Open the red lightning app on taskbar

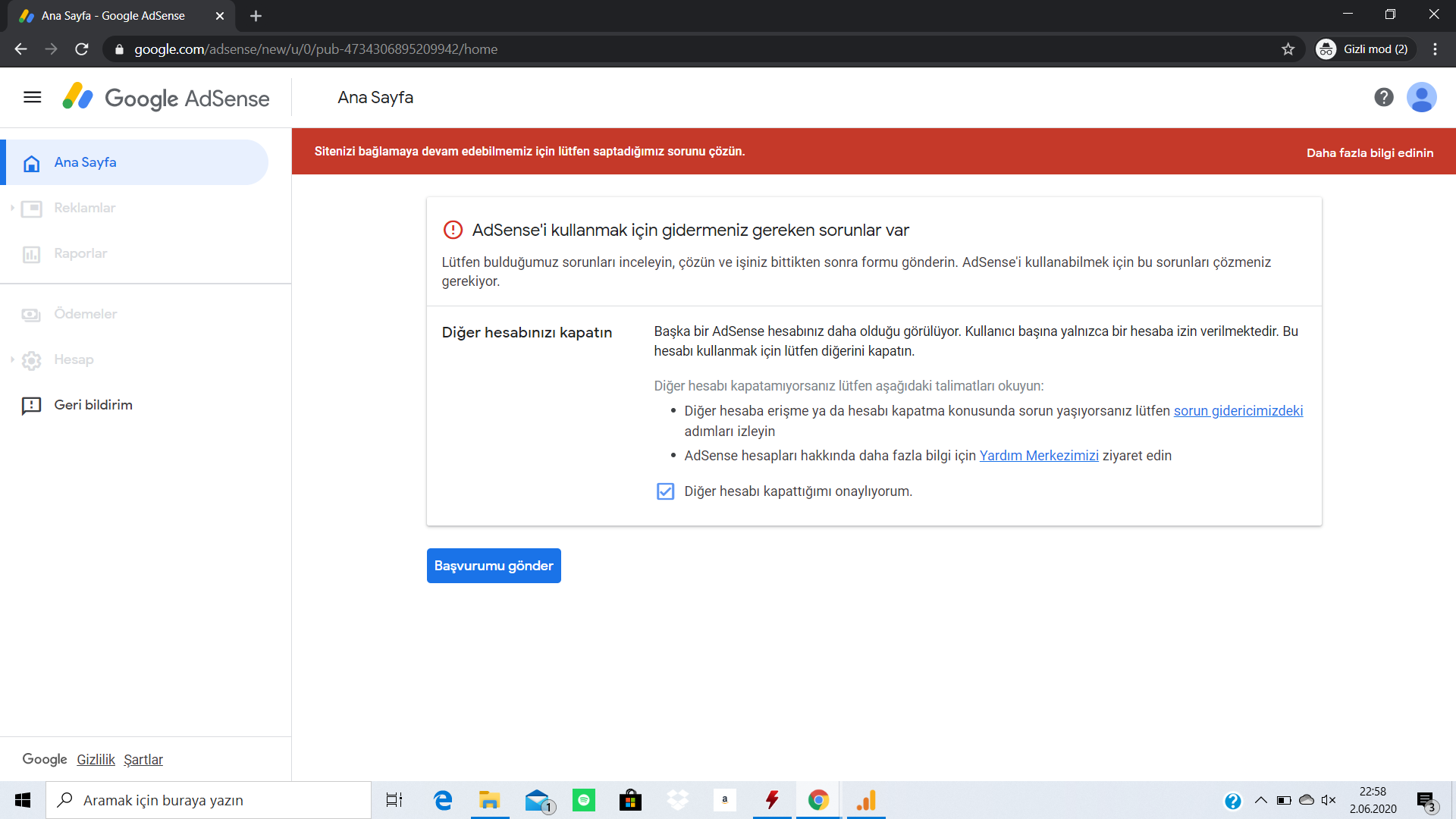tap(771, 800)
